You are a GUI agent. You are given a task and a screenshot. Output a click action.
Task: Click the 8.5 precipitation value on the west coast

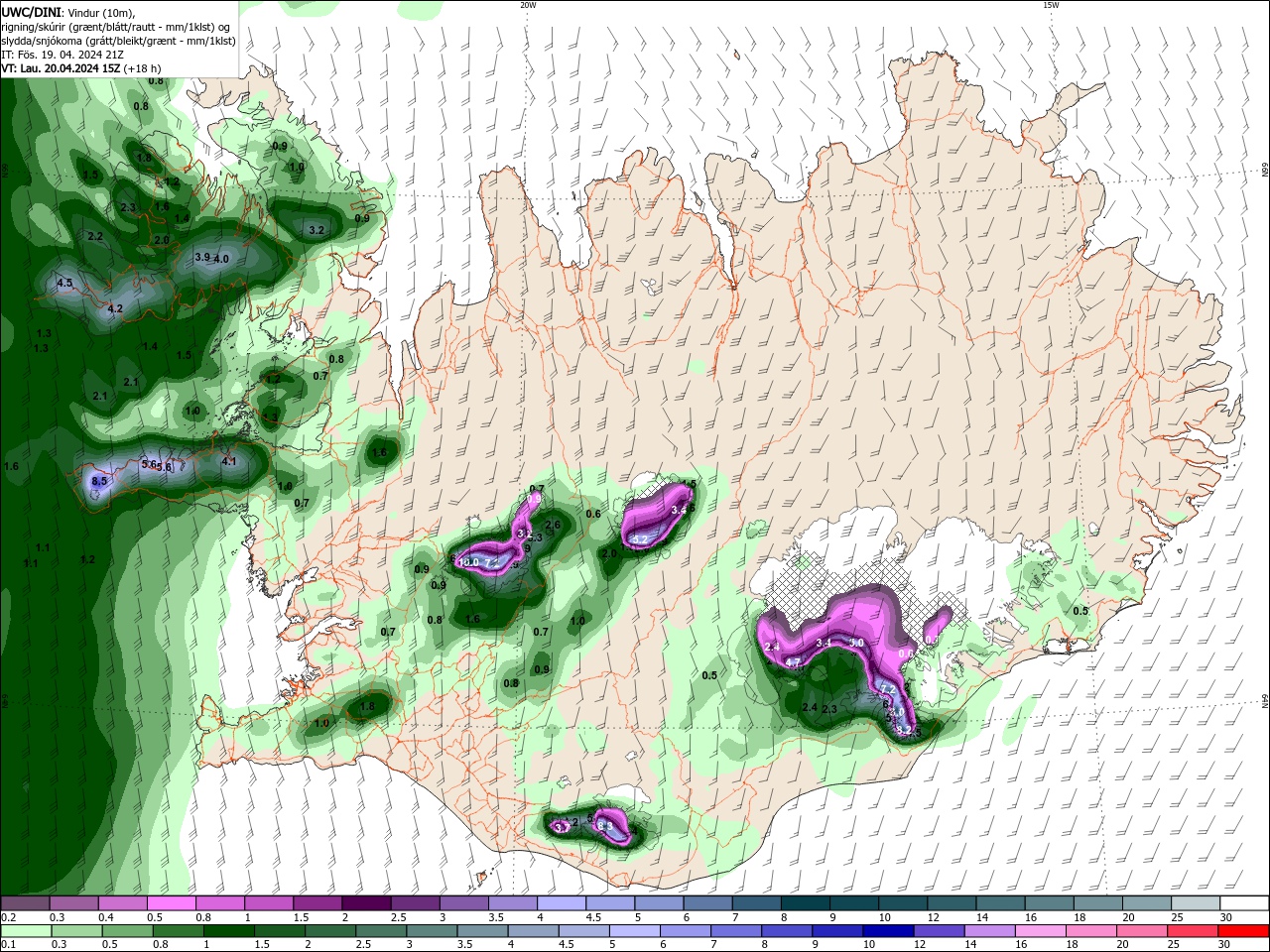pos(98,481)
